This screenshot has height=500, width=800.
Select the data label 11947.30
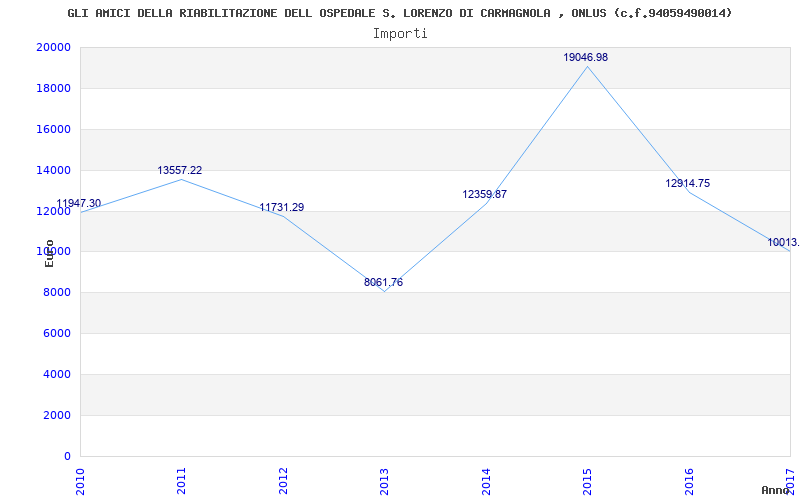click(x=79, y=204)
